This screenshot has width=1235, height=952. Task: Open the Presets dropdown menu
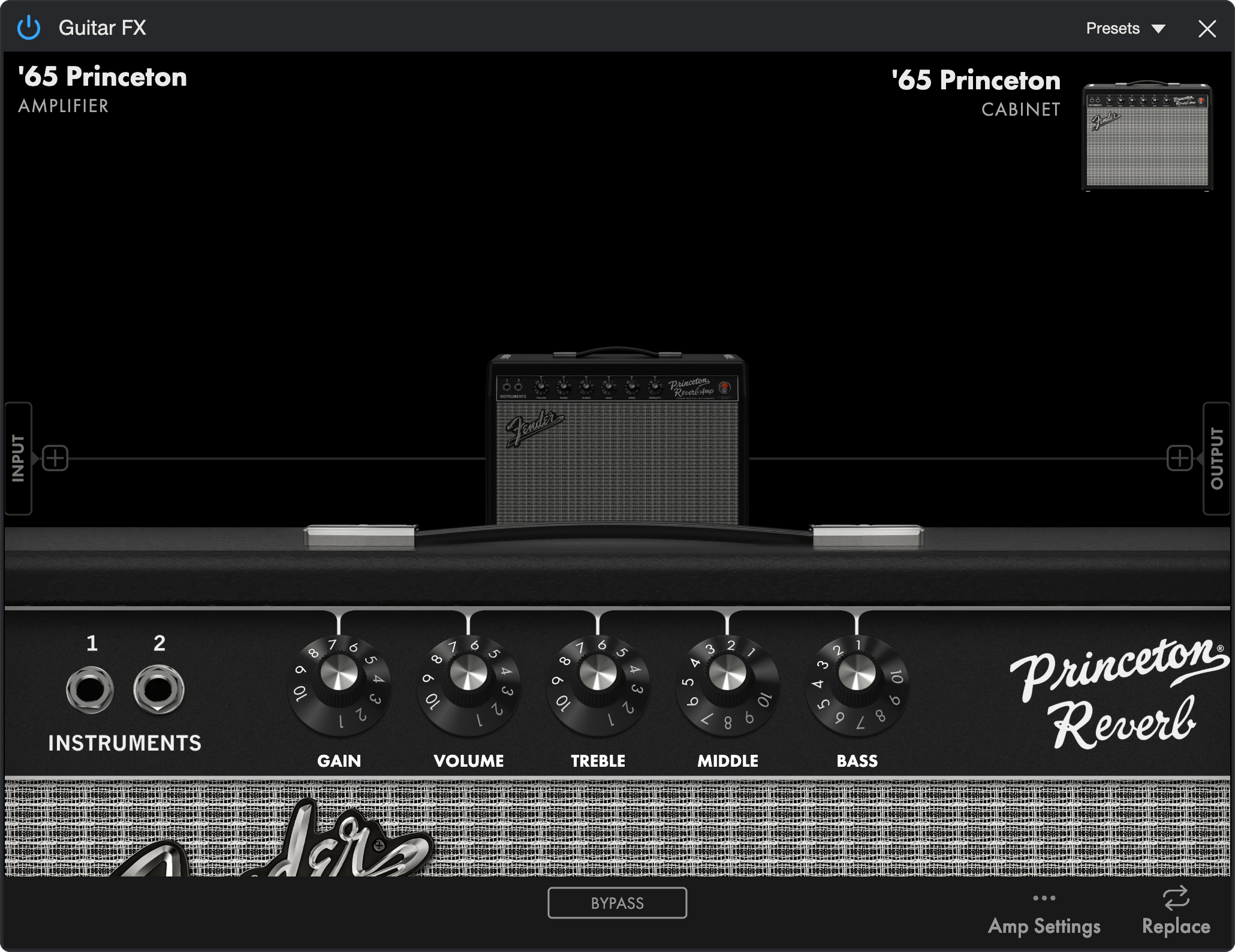click(x=1113, y=28)
